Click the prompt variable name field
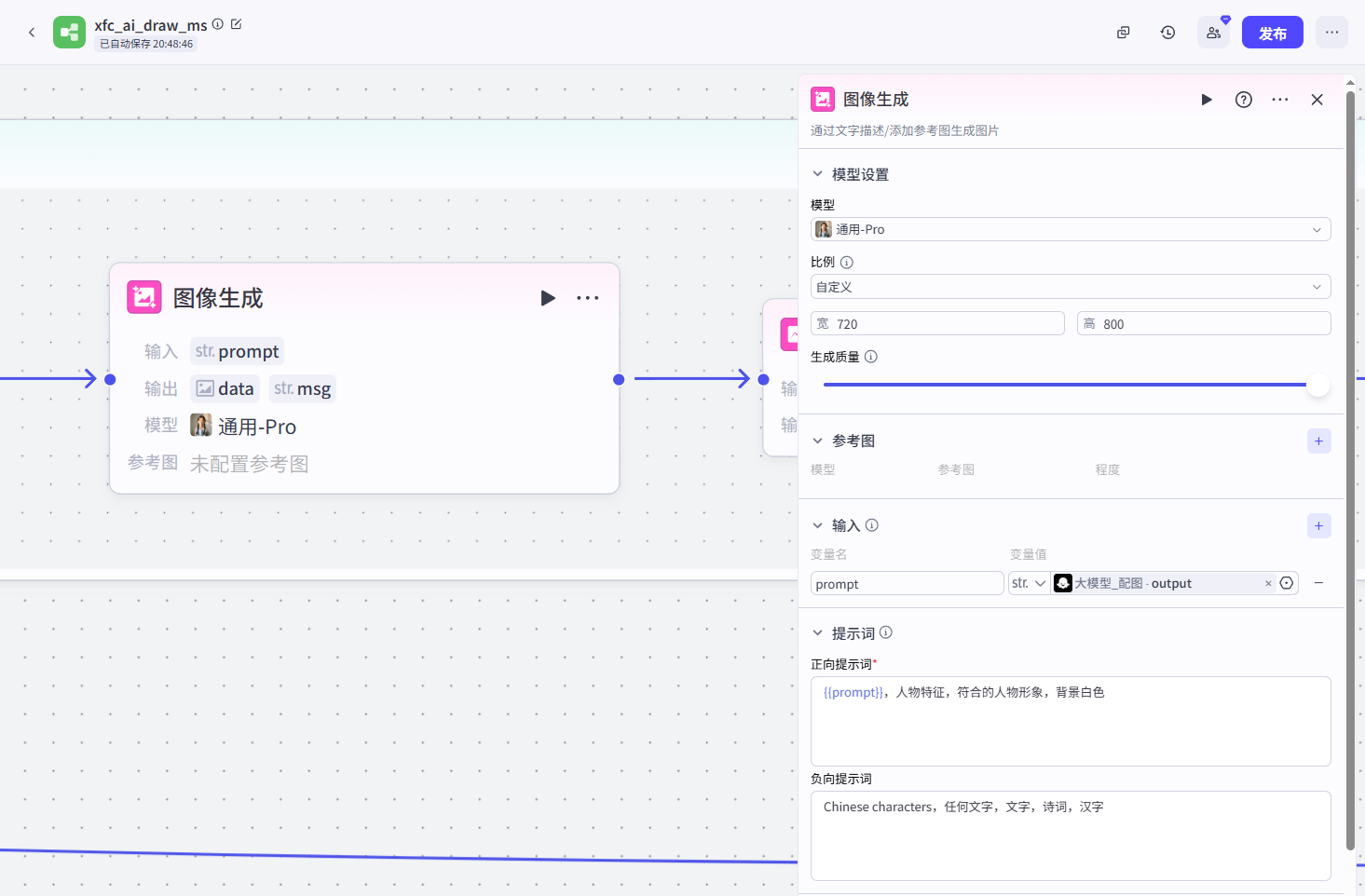The width and height of the screenshot is (1365, 896). click(907, 583)
